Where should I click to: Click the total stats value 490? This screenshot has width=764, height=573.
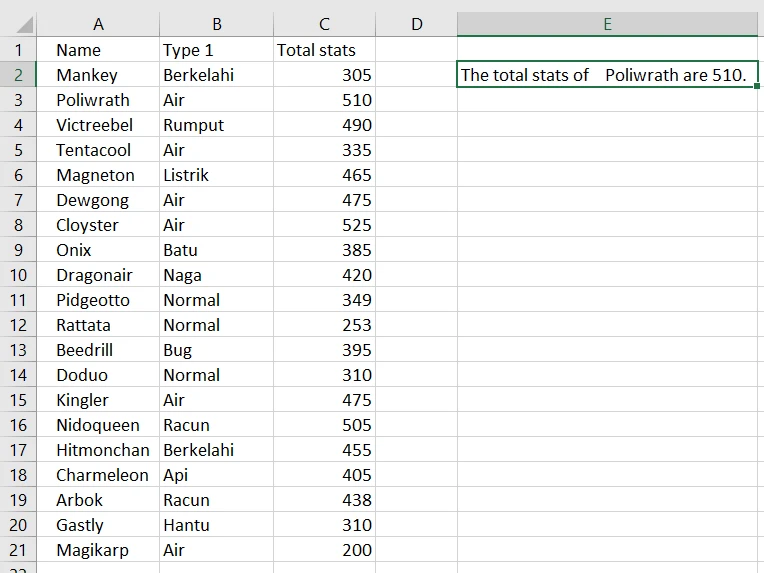coord(325,125)
